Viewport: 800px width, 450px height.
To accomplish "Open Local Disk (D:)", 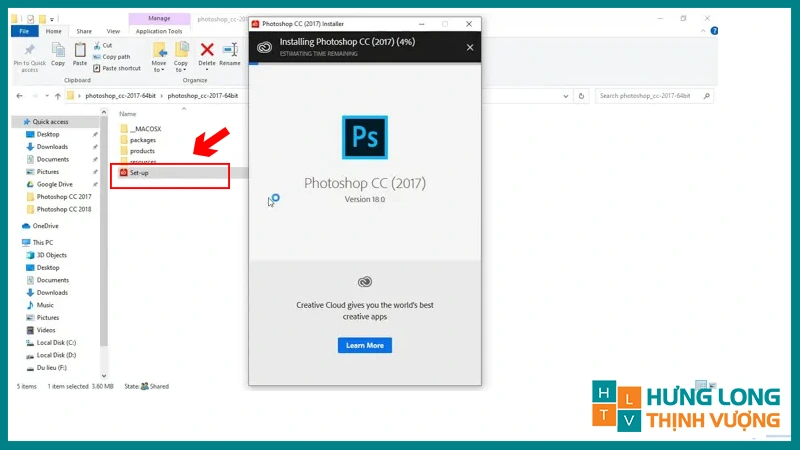I will click(x=56, y=355).
